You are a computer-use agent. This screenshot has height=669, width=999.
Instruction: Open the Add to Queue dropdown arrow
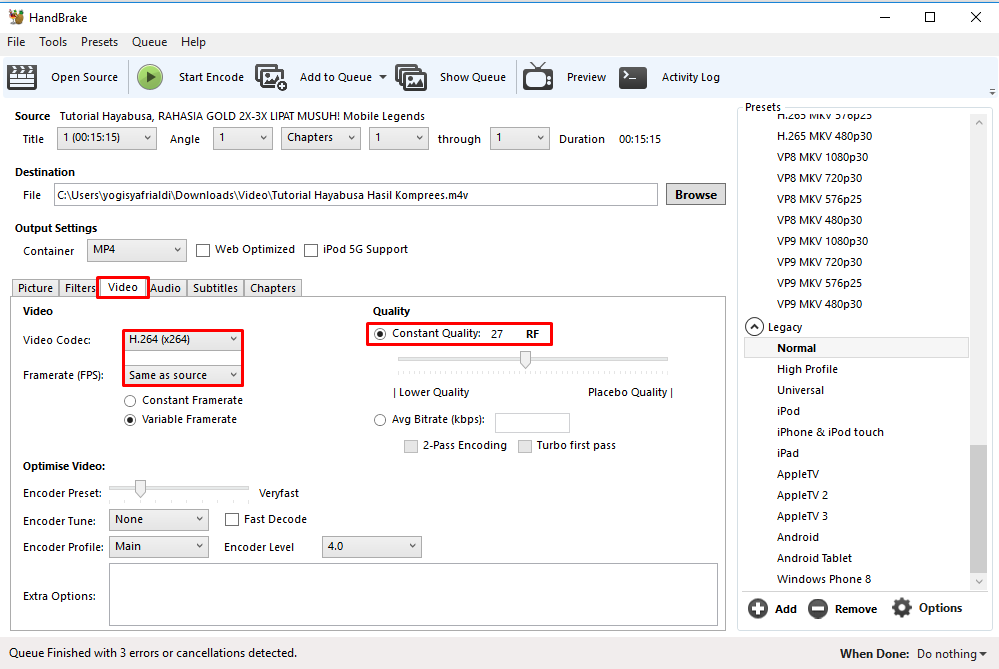click(x=383, y=77)
